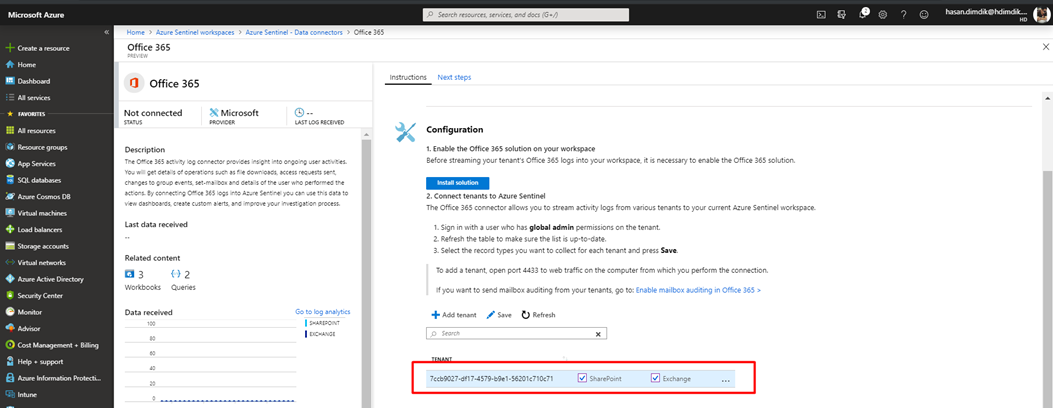
Task: Switch to the Next steps tab
Action: tap(455, 77)
